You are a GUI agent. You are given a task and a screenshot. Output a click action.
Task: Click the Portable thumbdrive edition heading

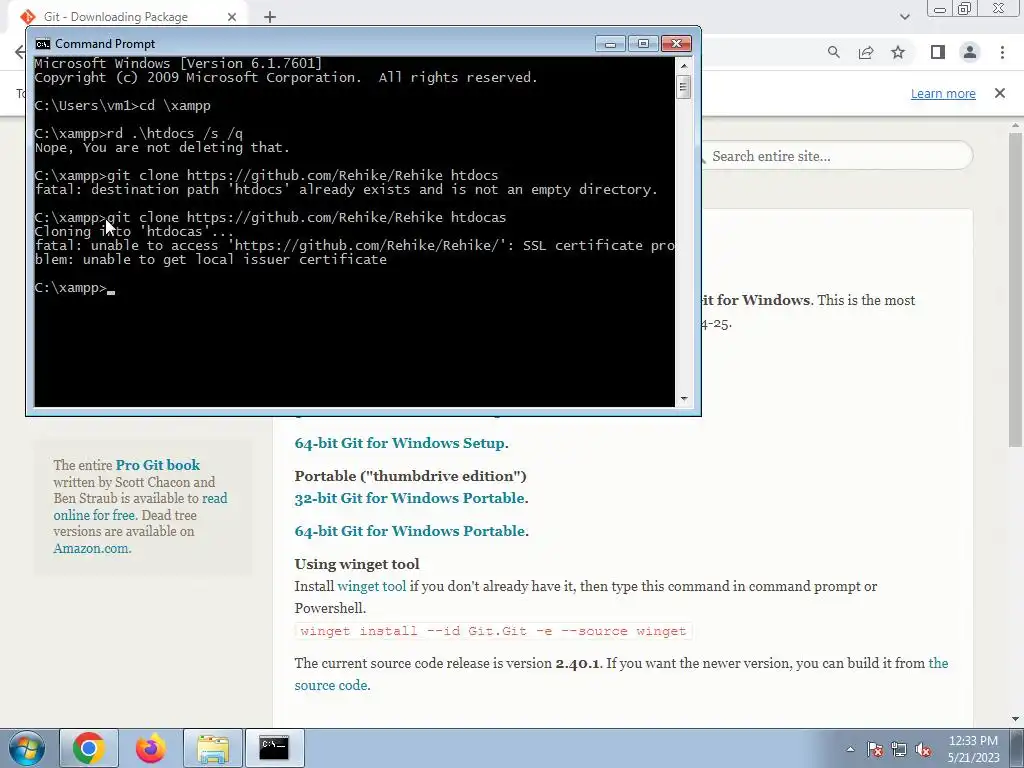click(x=410, y=475)
